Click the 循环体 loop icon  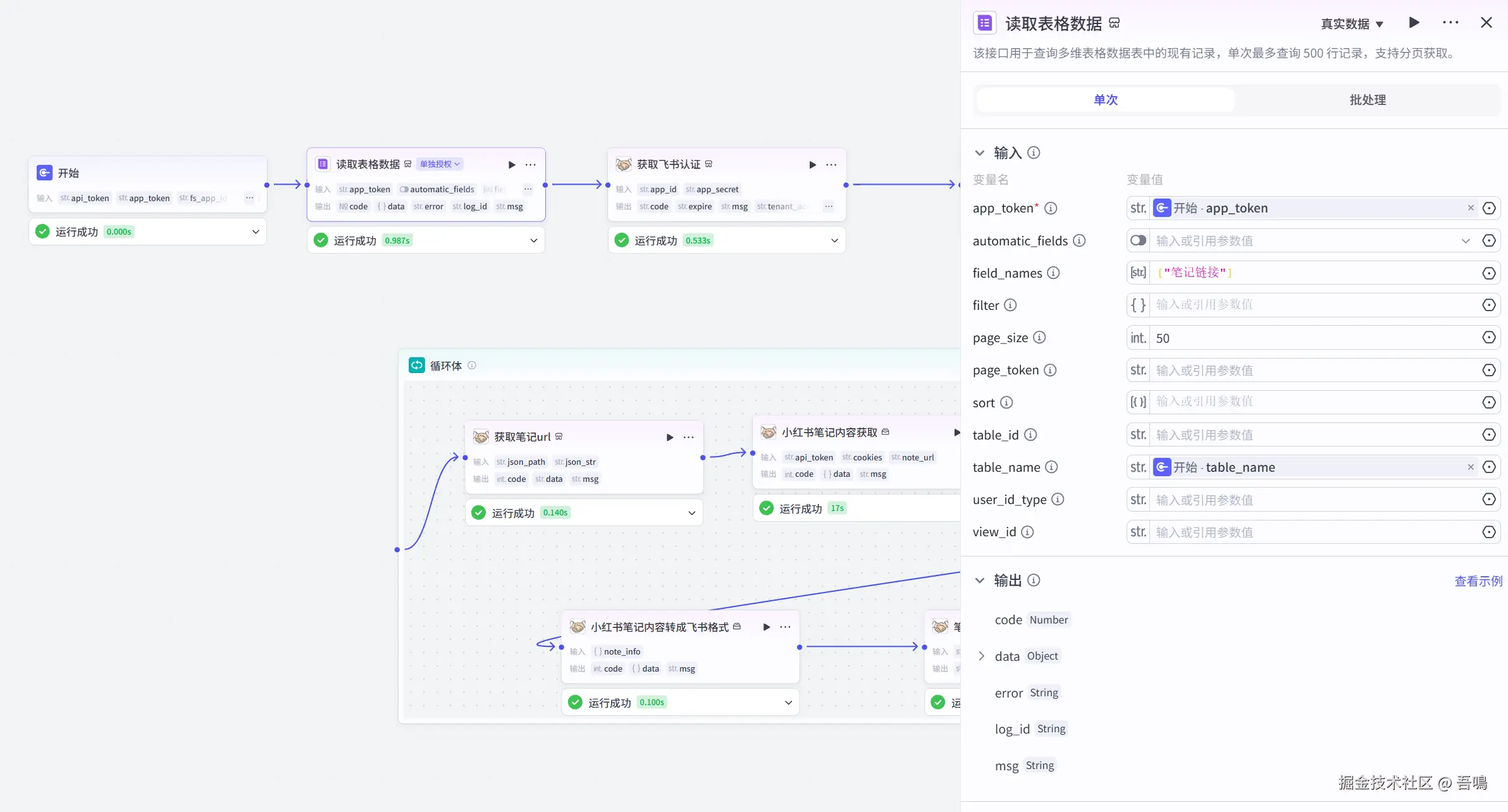(x=417, y=365)
